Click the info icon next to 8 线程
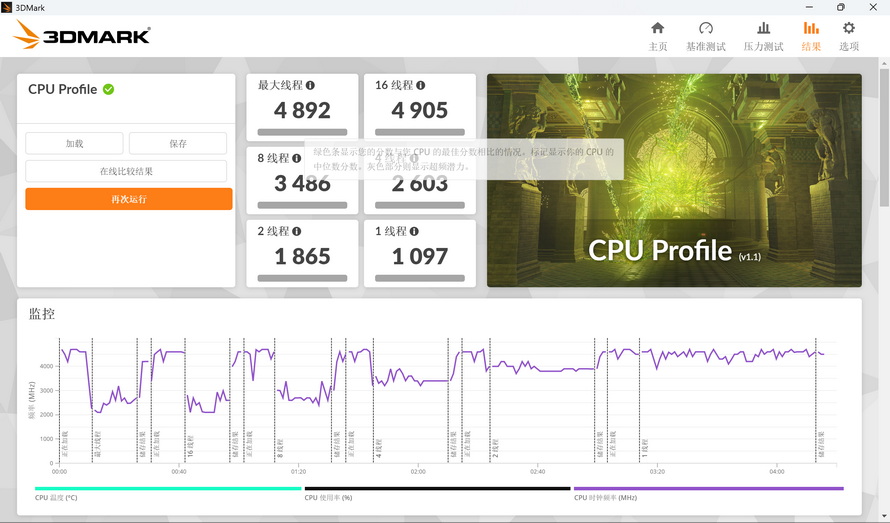The image size is (890, 523). (296, 158)
